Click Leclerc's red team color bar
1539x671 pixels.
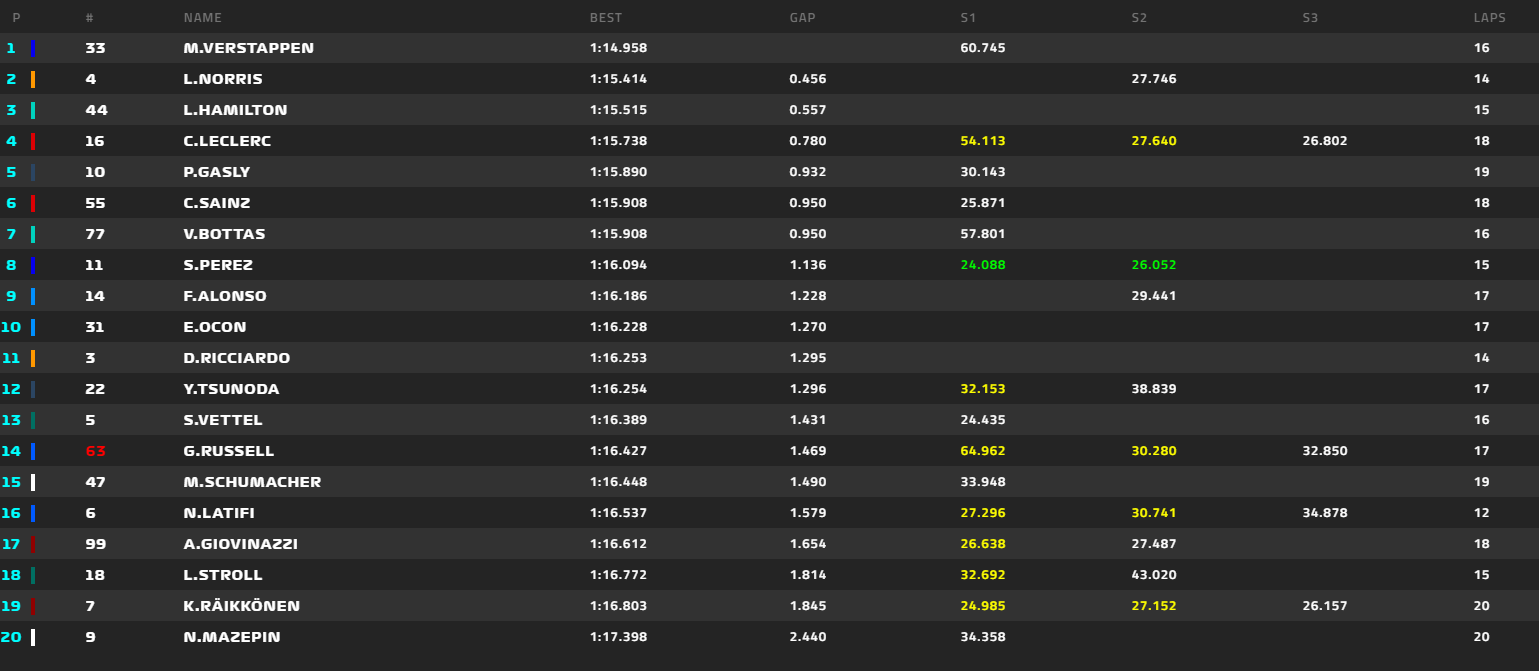[33, 141]
